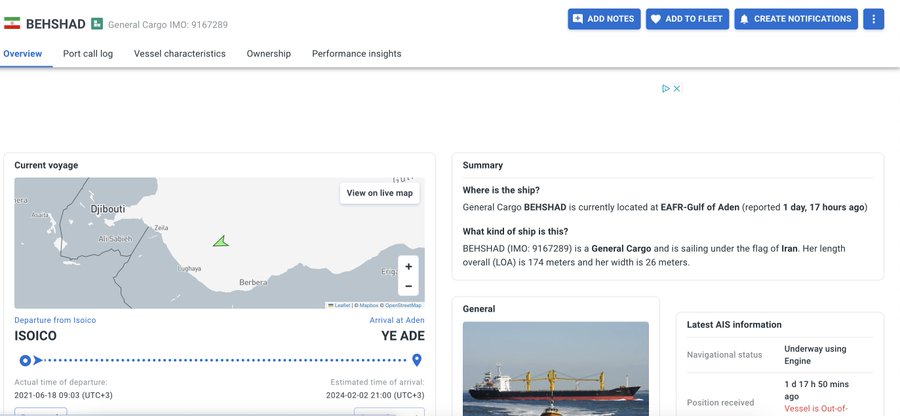The width and height of the screenshot is (900, 416).
Task: Open the Port call log tab
Action: pos(88,54)
